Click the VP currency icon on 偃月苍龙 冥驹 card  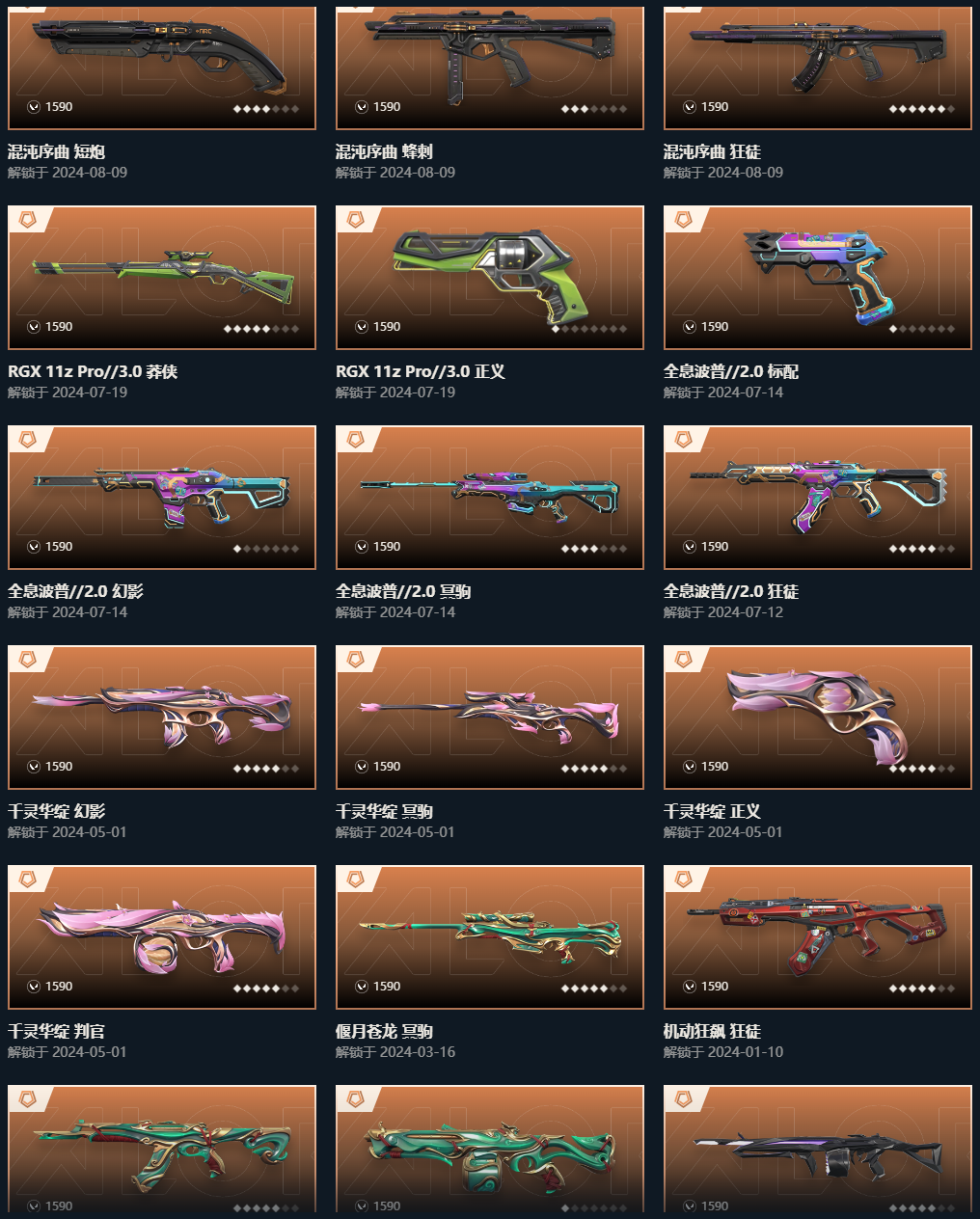coord(361,987)
